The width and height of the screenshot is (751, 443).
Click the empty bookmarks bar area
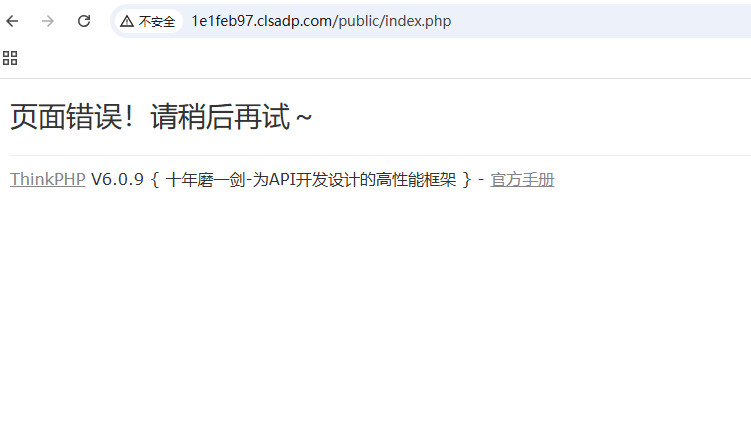(x=383, y=58)
